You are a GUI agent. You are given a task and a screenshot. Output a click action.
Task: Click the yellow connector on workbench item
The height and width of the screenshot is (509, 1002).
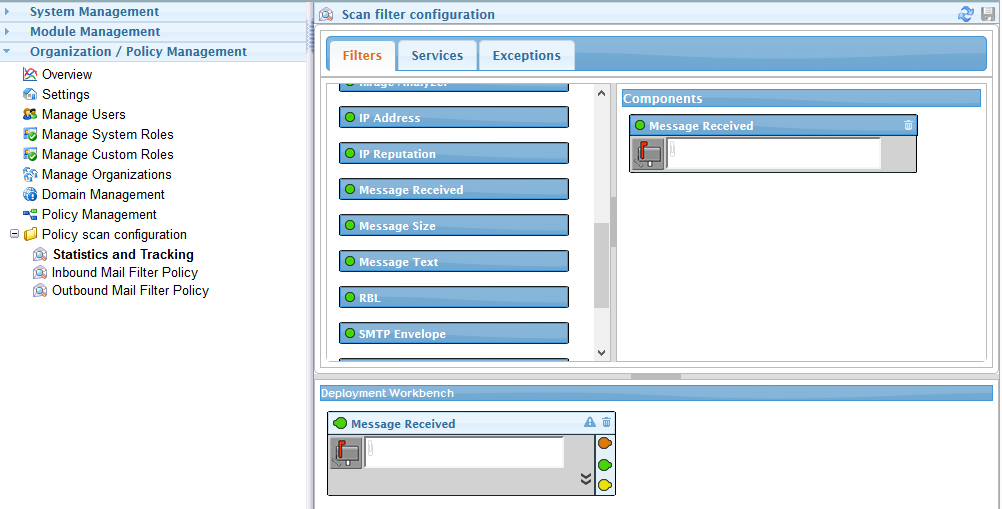[605, 485]
